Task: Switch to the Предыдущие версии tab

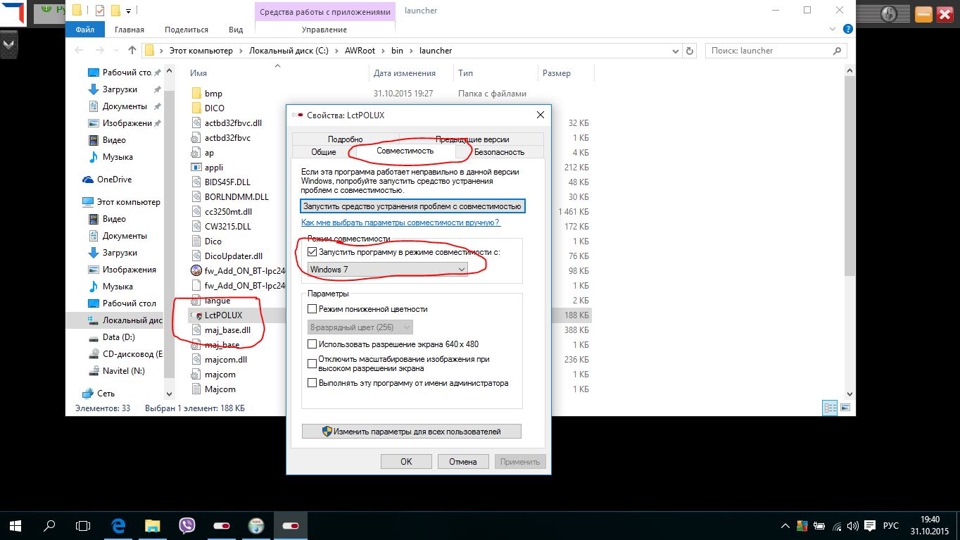Action: click(x=471, y=139)
